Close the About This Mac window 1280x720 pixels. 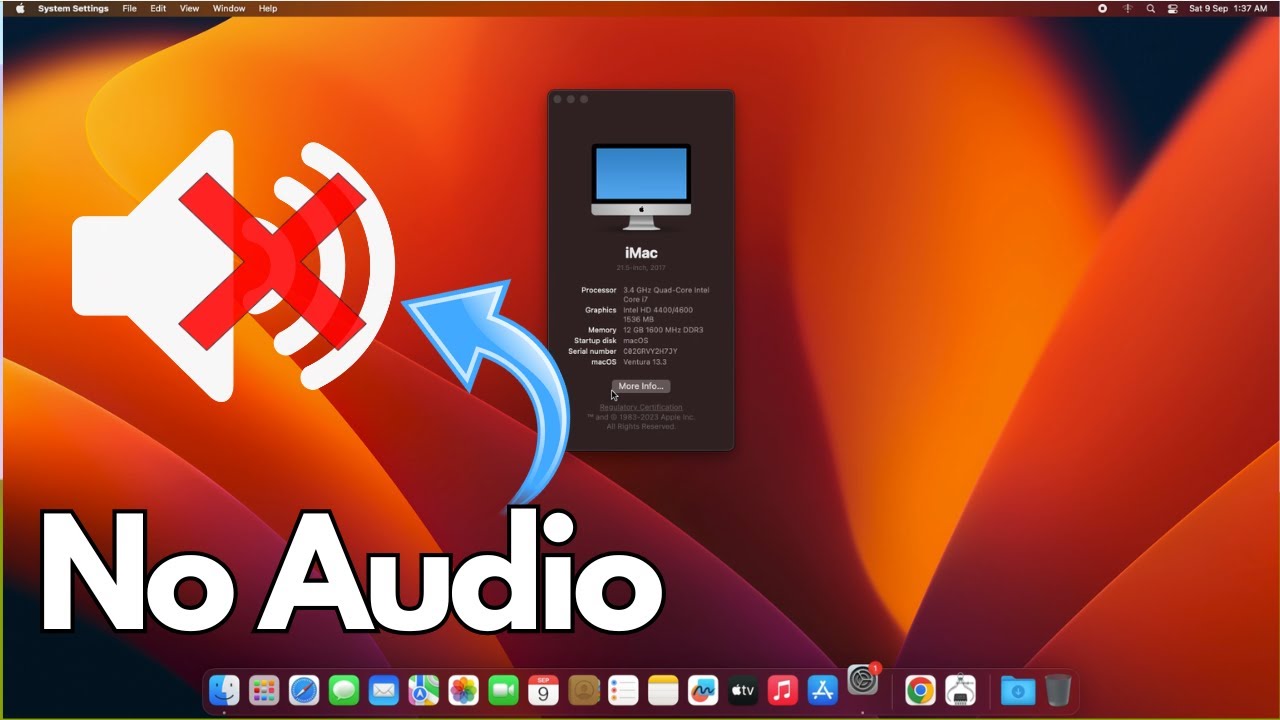click(558, 99)
